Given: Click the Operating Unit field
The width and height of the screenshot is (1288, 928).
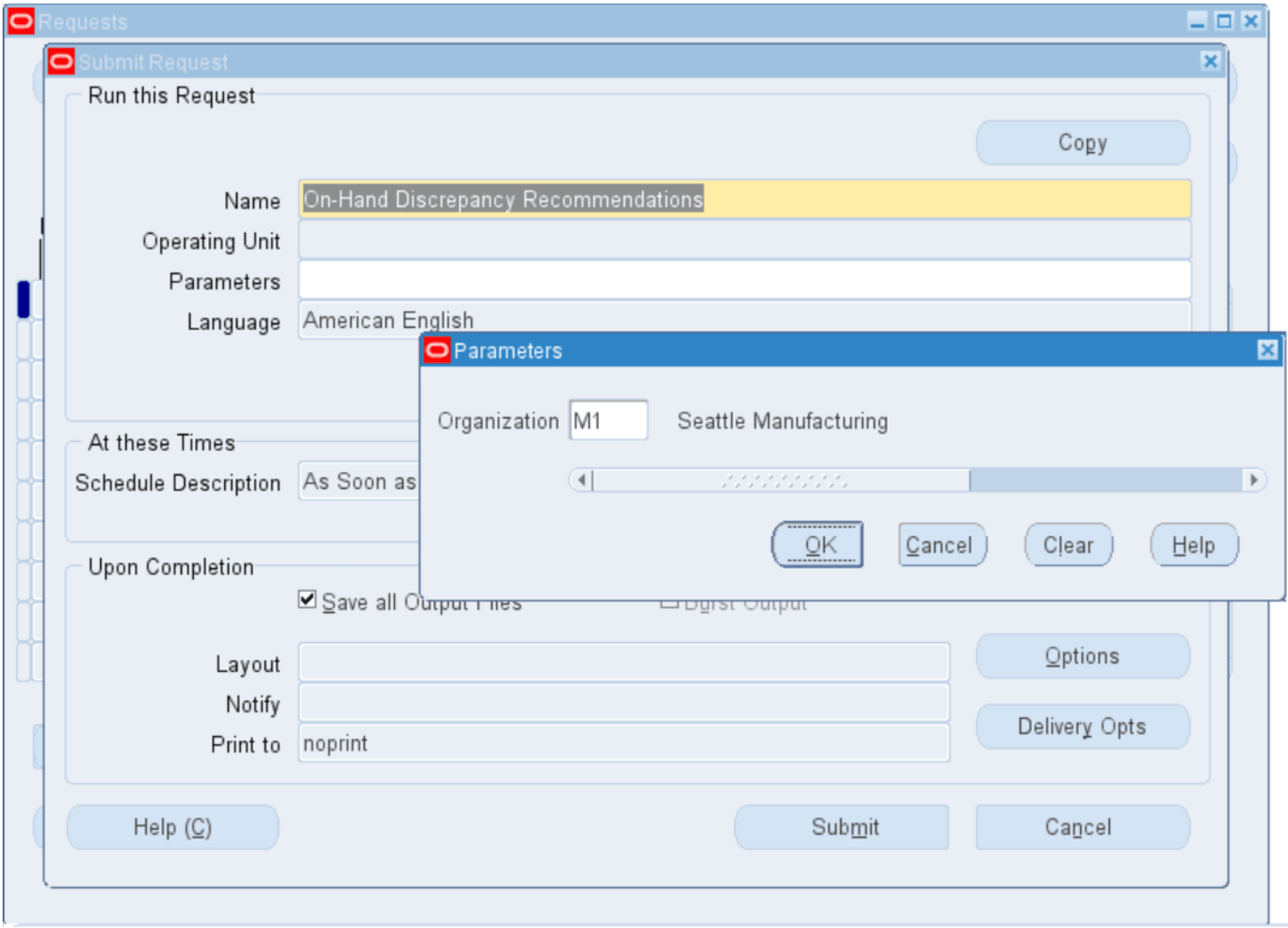Looking at the screenshot, I should click(744, 240).
